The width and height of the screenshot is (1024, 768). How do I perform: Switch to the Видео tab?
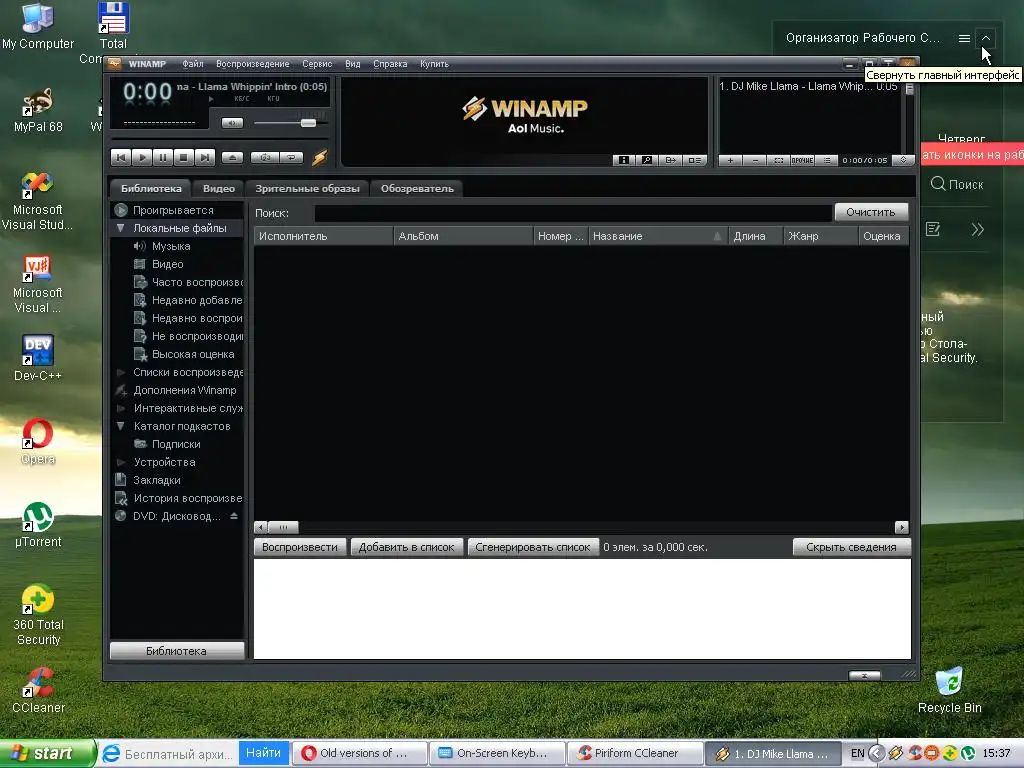coord(219,188)
